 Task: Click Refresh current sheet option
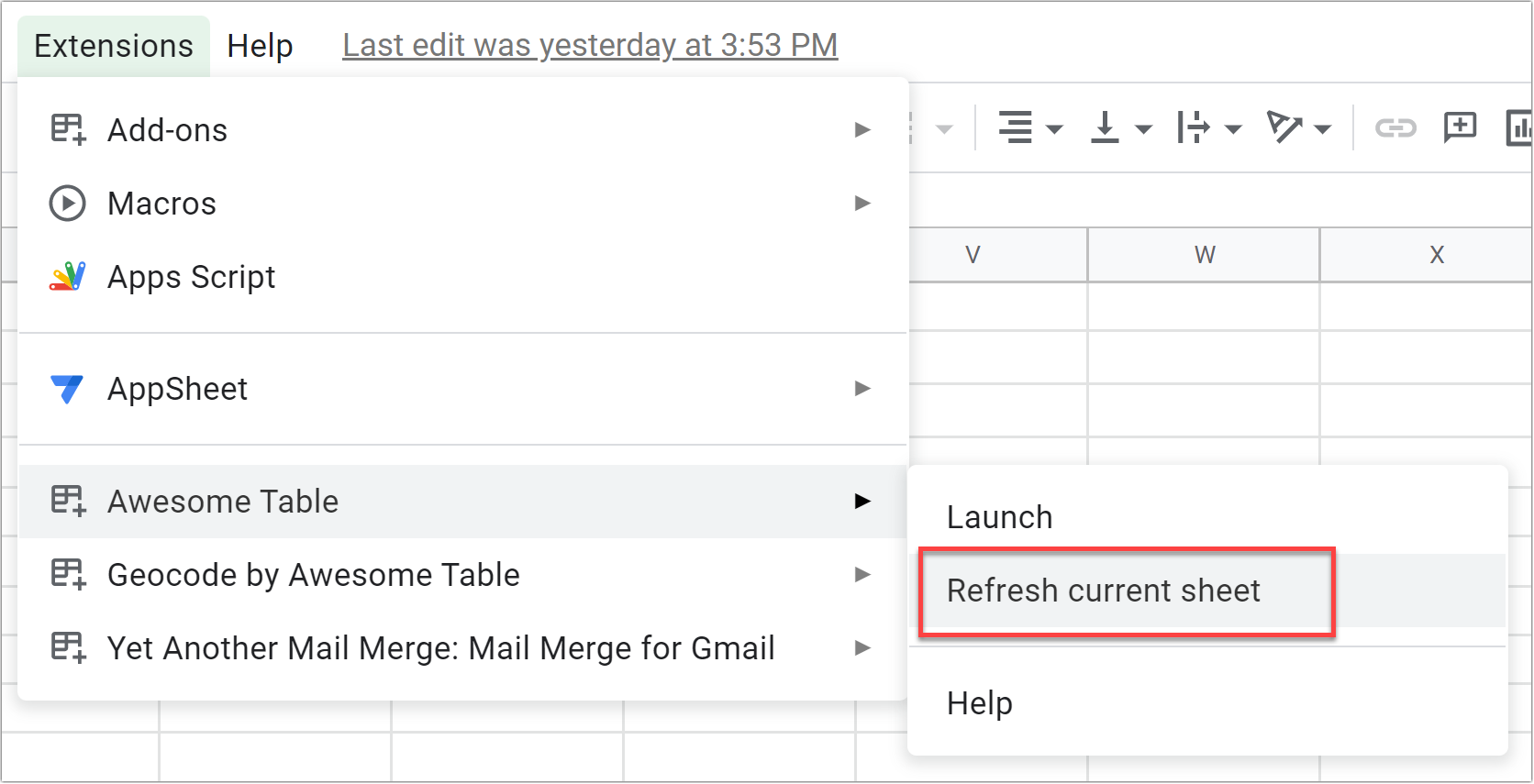pos(1104,591)
